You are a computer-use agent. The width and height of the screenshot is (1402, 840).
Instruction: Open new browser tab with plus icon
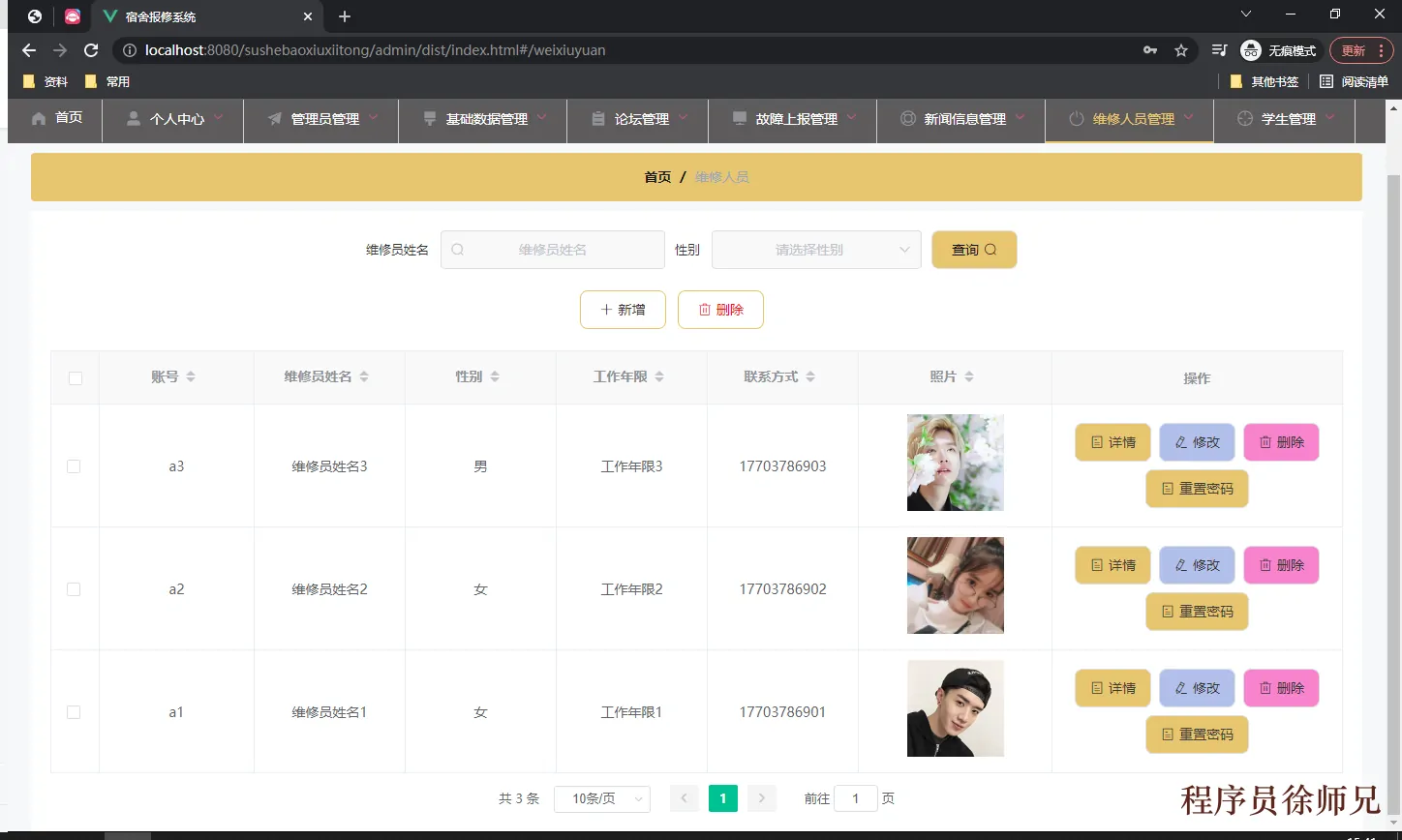(345, 16)
